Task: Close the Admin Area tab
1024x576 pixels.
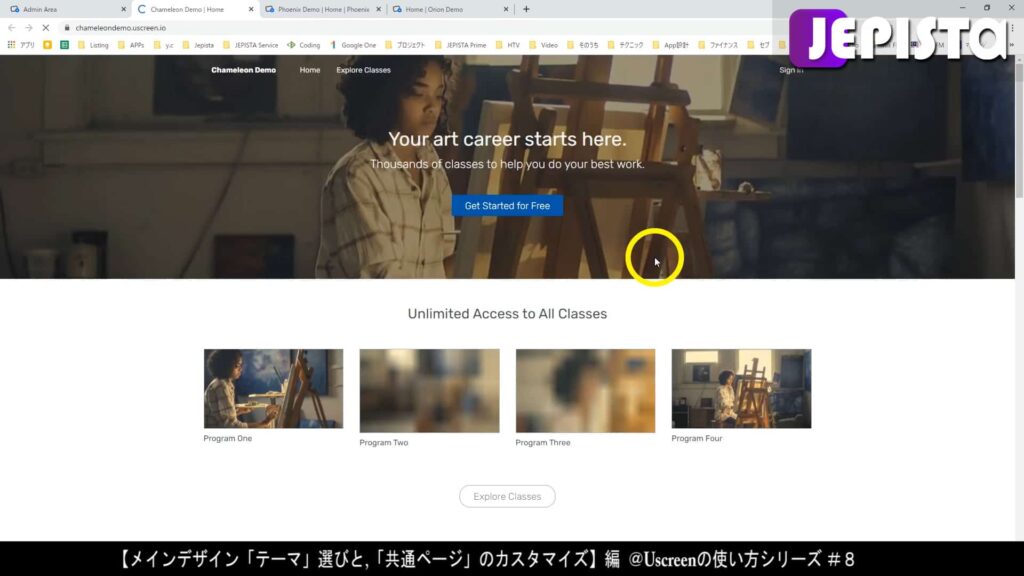Action: (123, 9)
